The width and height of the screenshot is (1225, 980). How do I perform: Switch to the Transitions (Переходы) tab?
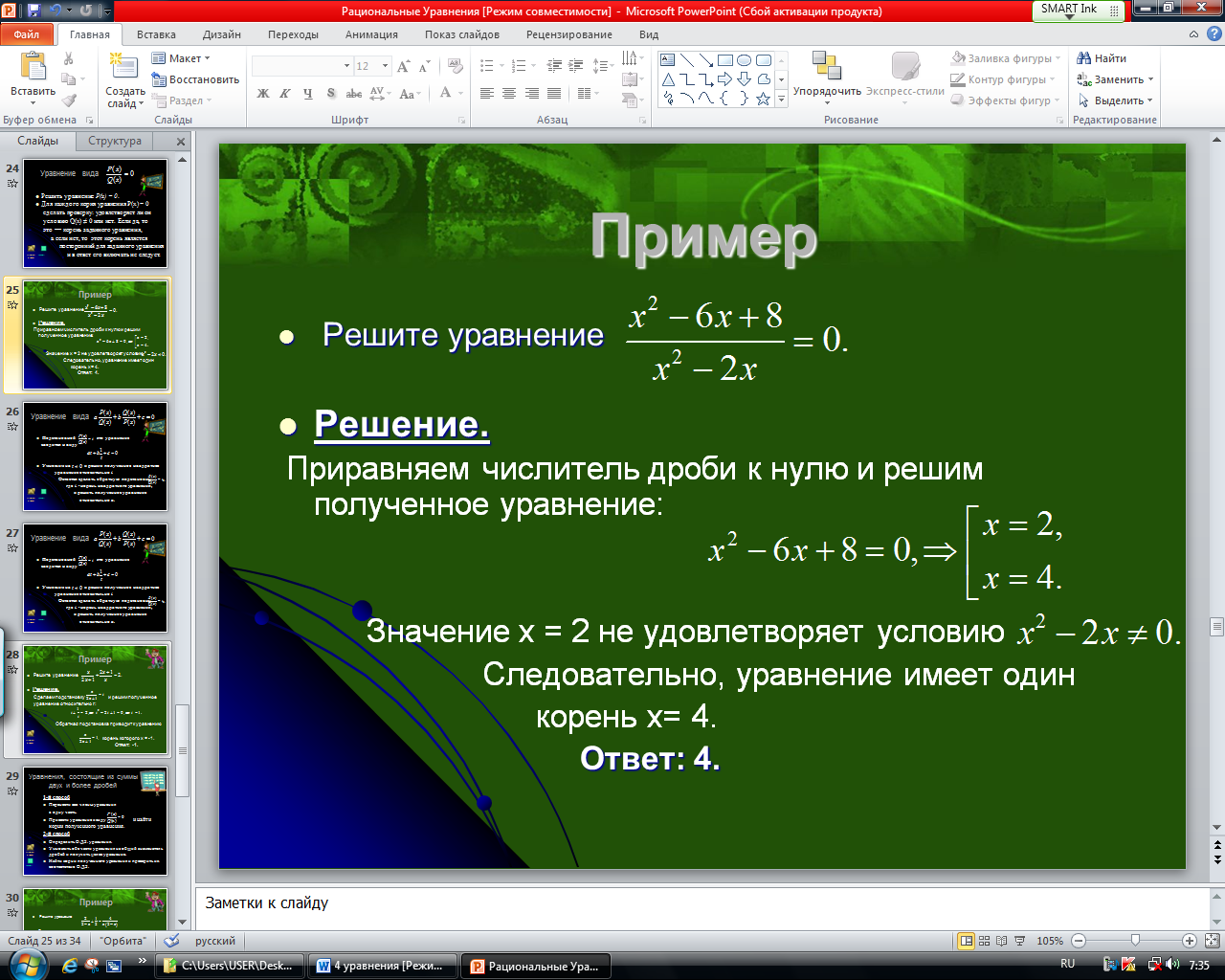[293, 34]
